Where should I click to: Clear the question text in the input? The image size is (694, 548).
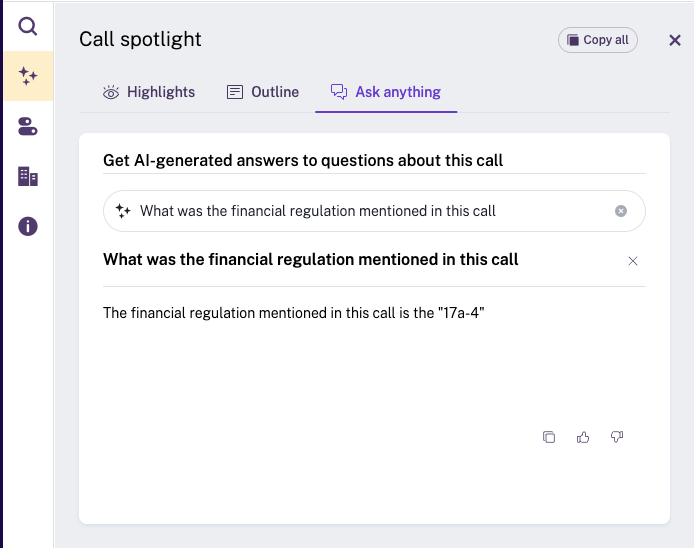tap(621, 211)
